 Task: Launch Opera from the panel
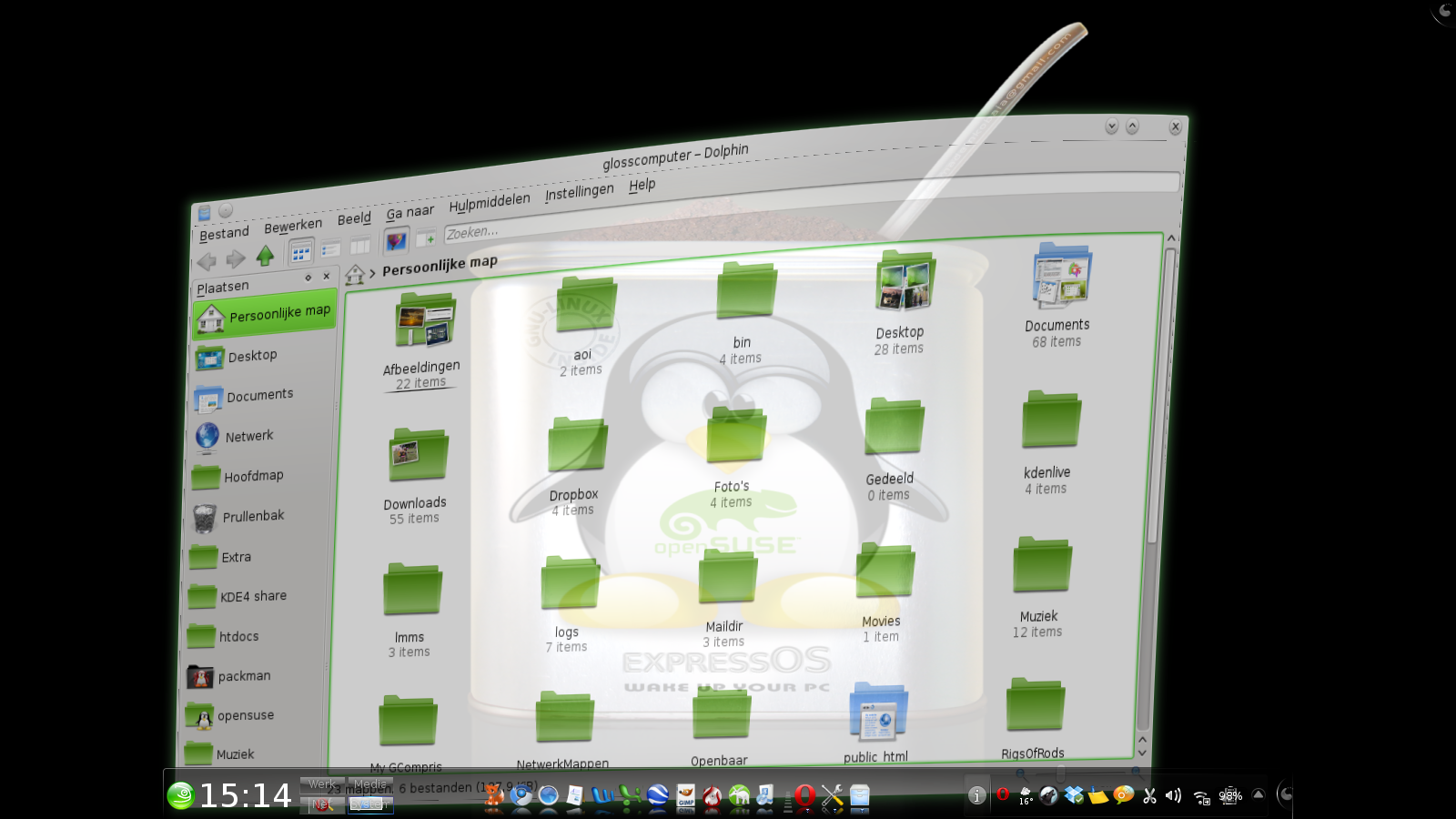(804, 796)
